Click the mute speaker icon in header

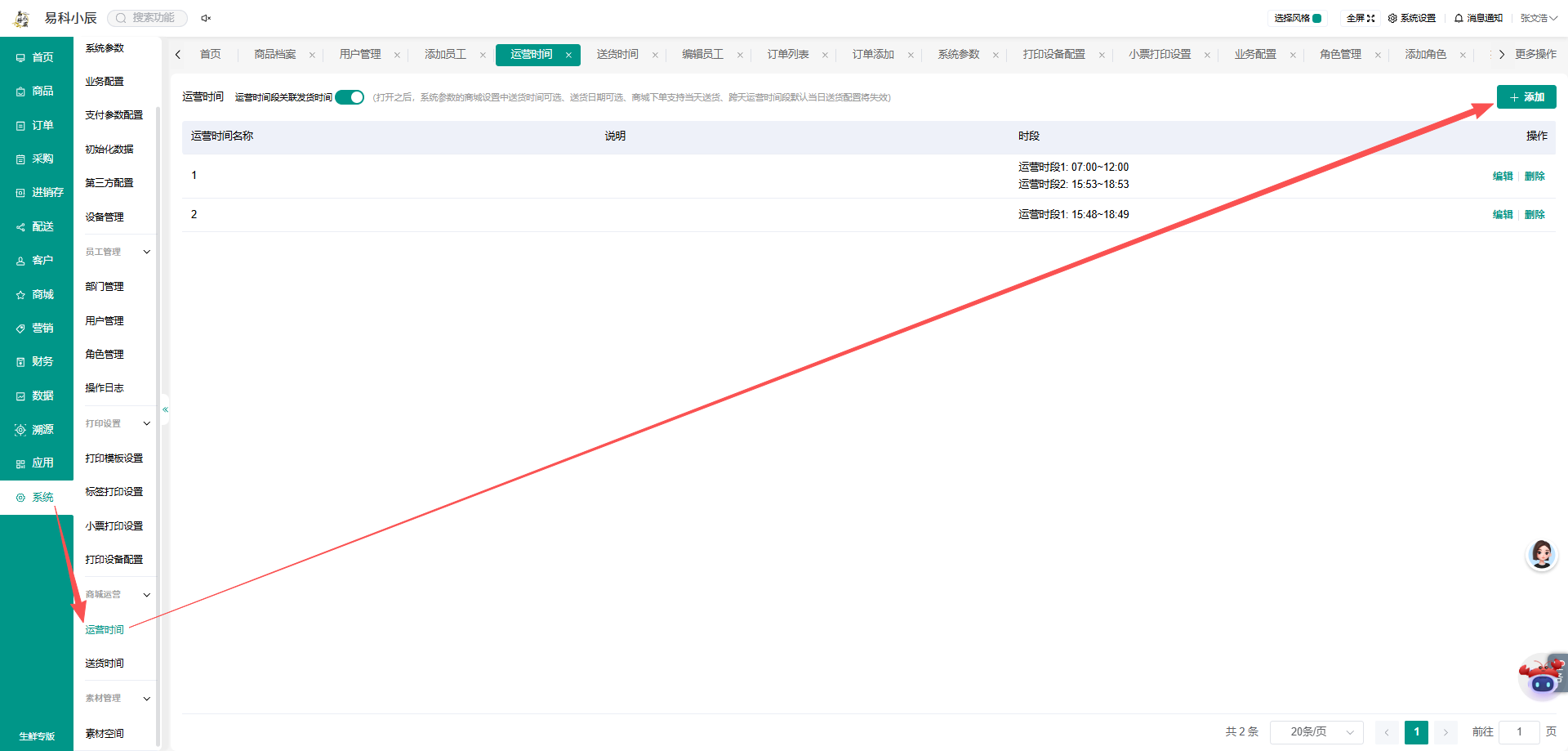(x=206, y=18)
